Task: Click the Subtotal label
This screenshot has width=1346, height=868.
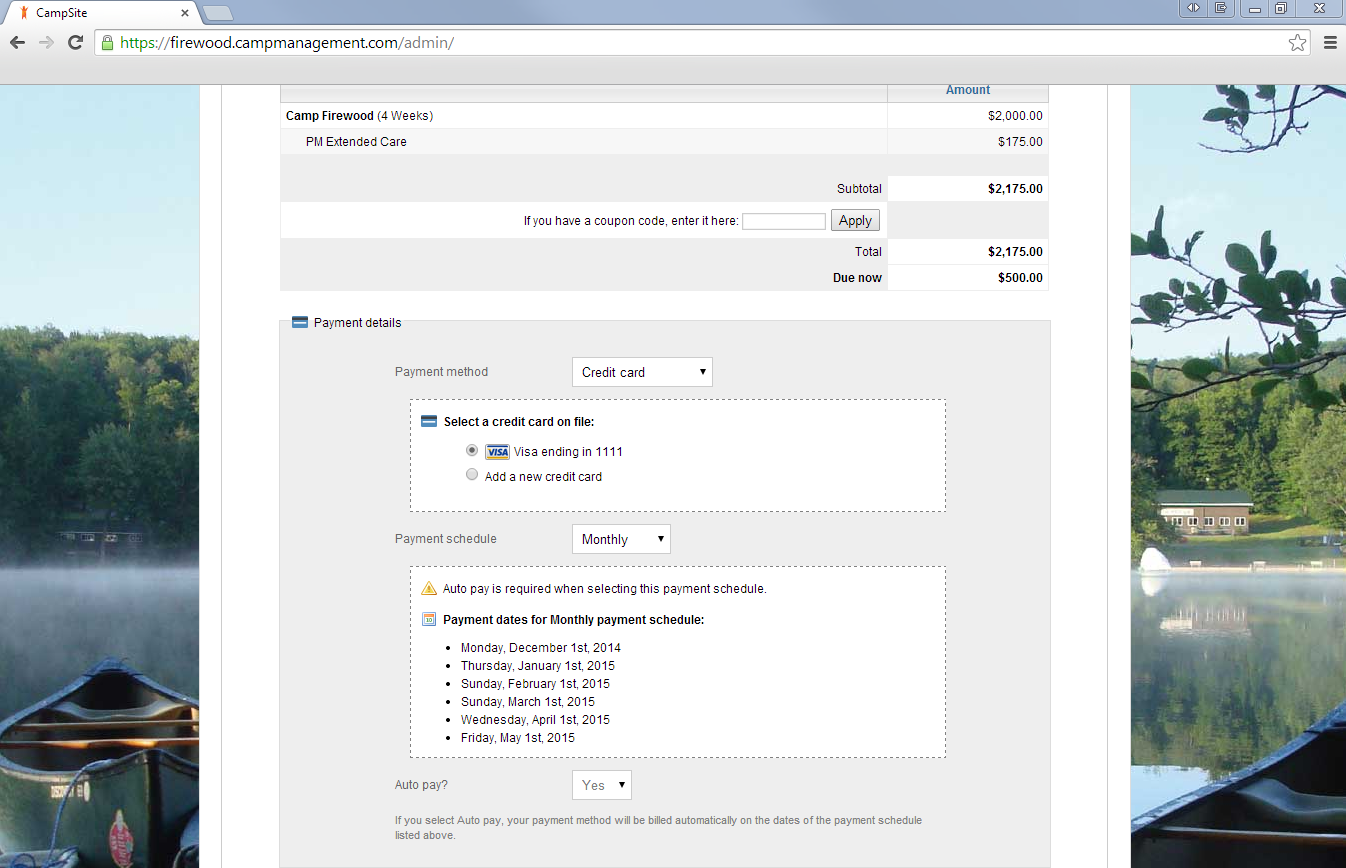Action: [859, 189]
